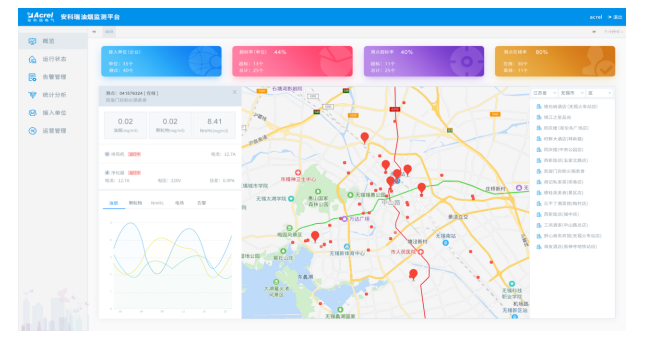
Task: Expand the 江苏省 province dropdown
Action: (544, 93)
